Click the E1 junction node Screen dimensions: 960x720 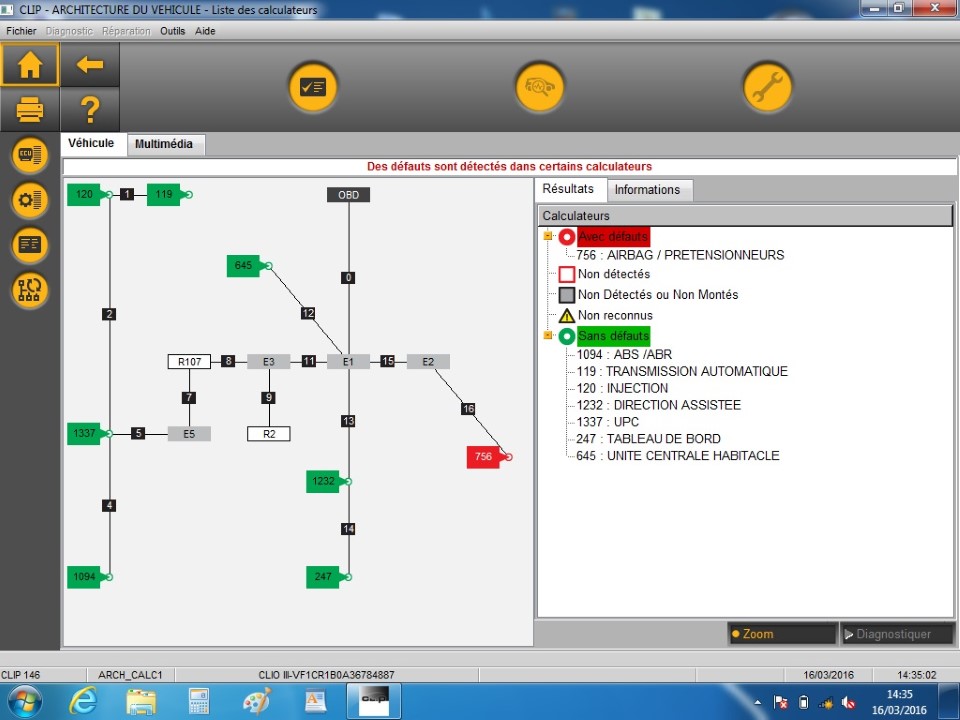[x=348, y=362]
